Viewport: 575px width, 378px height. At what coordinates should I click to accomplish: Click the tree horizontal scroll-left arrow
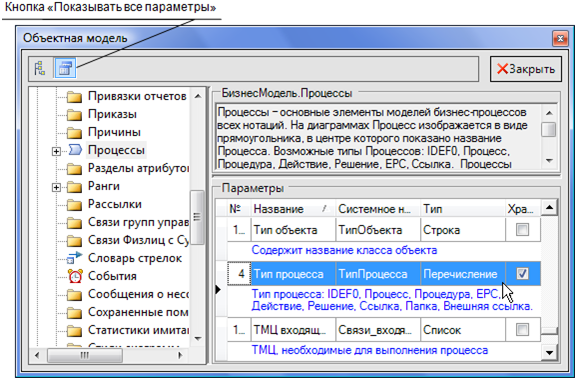click(37, 355)
